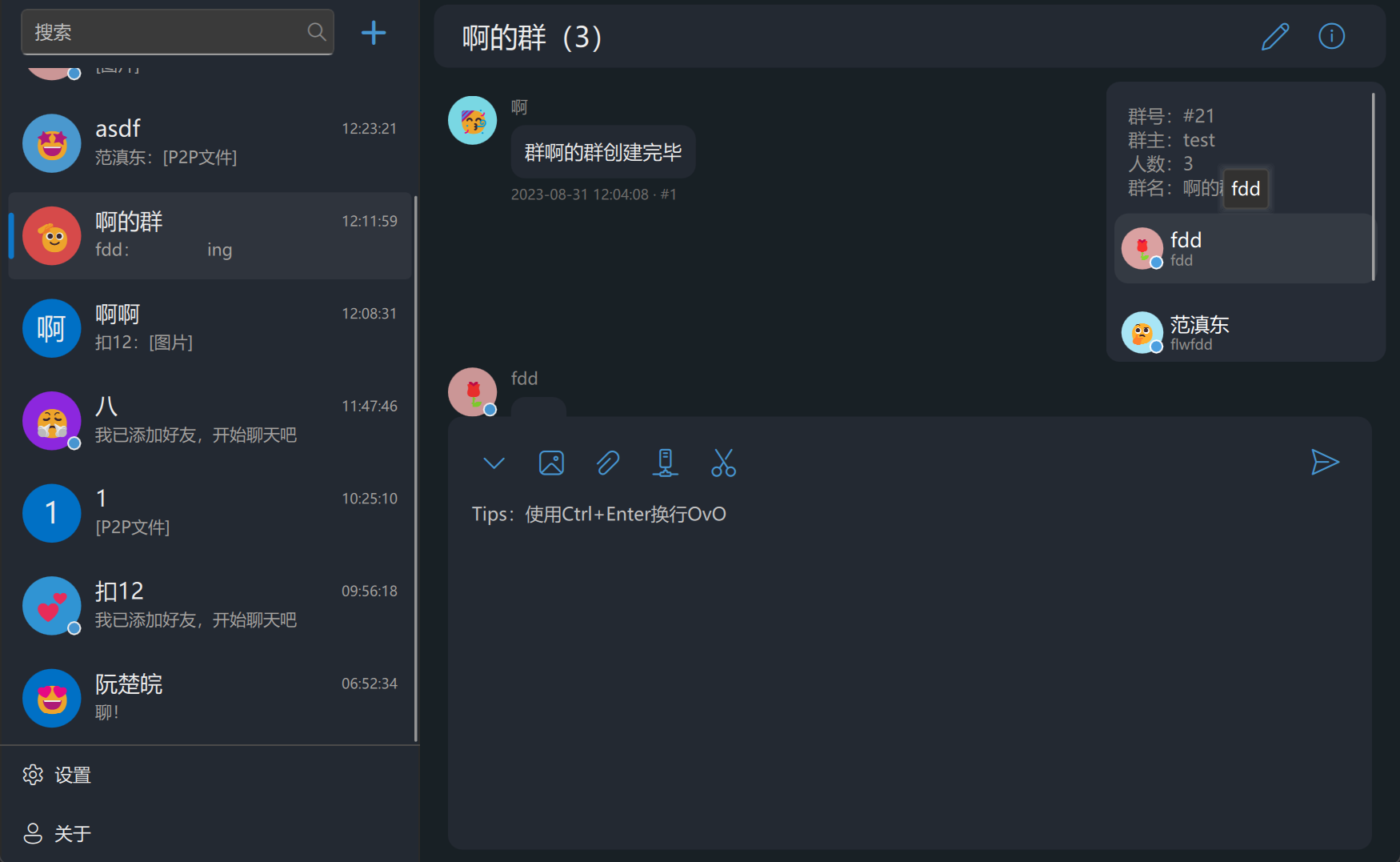Edit the group using the pencil icon
This screenshot has height=862, width=1400.
(1275, 36)
